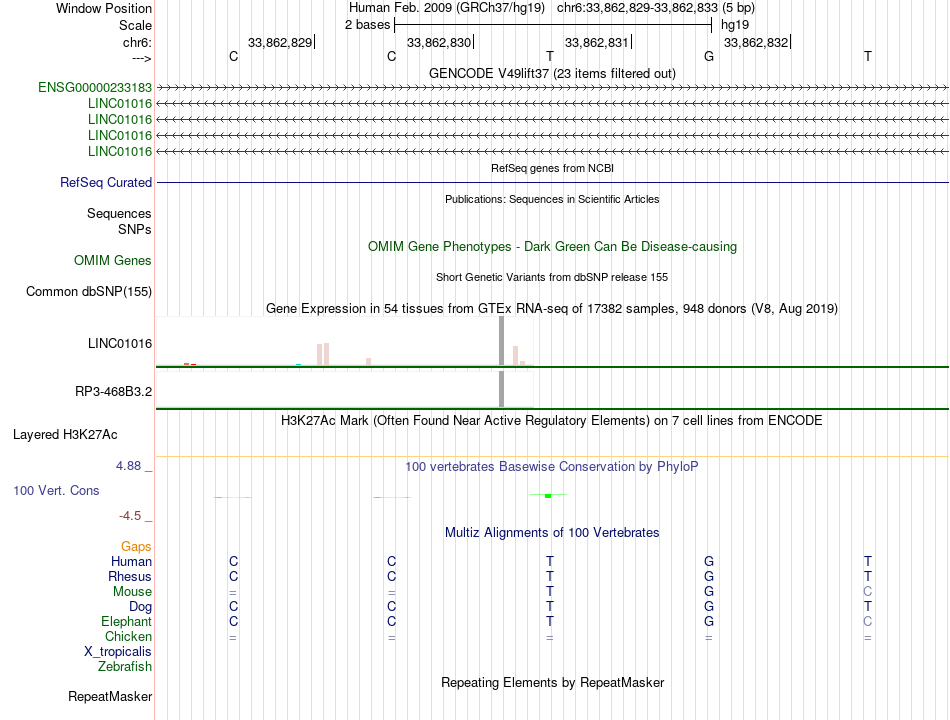Viewport: 950px width, 720px height.
Task: Open Publications: Sequences in Scientific Articles title
Action: point(552,199)
